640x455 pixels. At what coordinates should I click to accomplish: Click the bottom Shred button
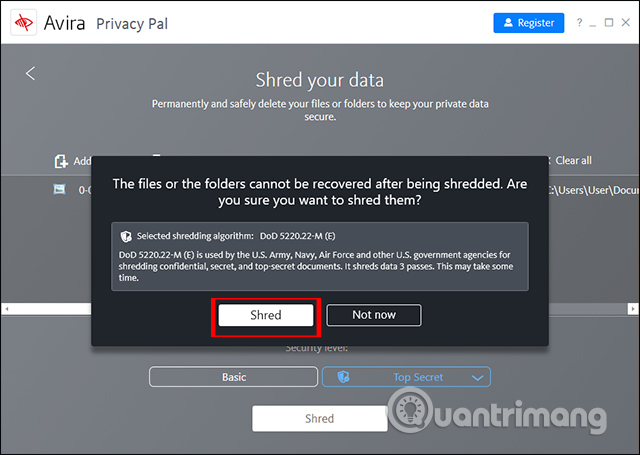319,418
